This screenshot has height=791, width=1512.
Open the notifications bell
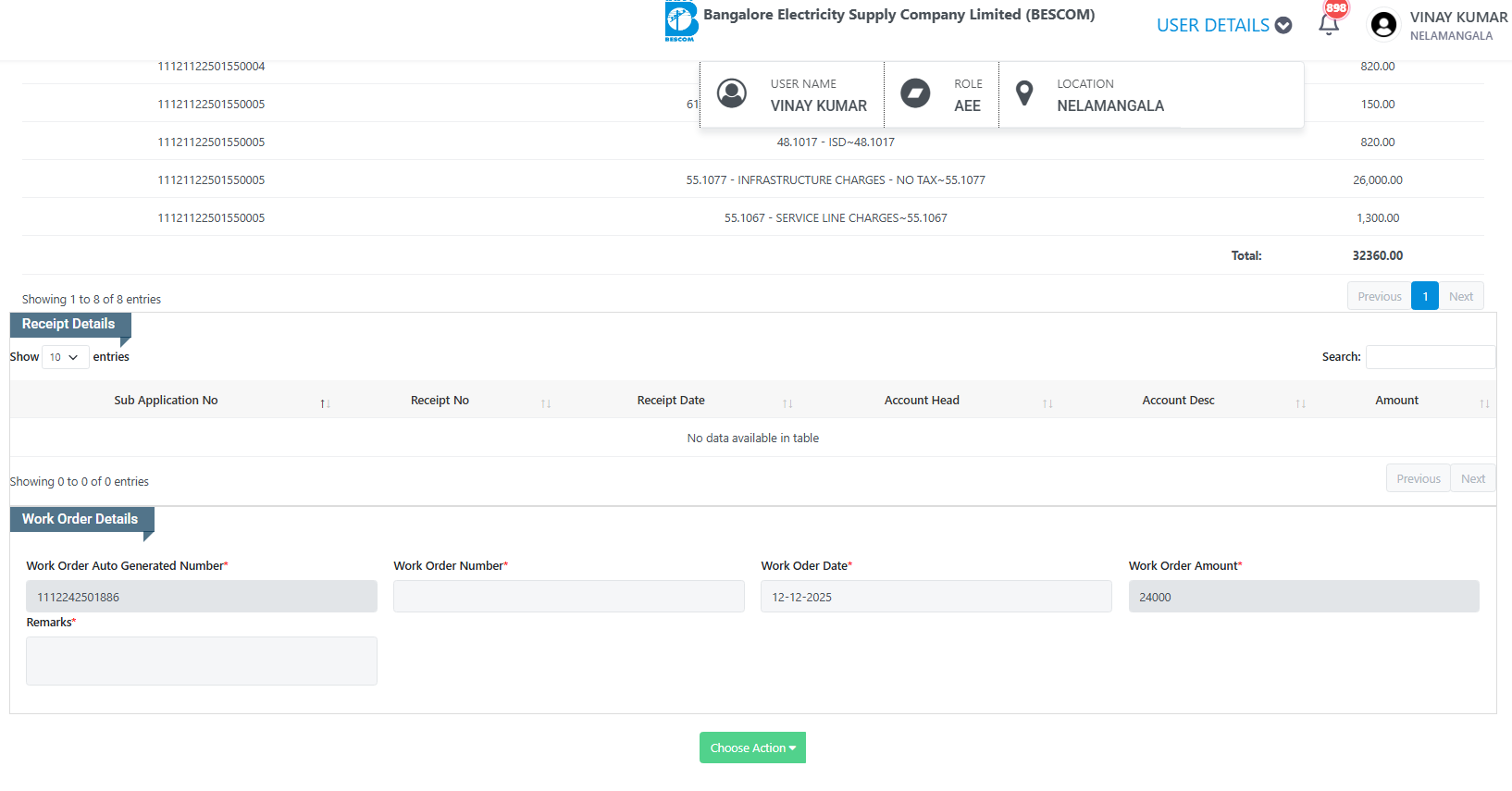click(x=1329, y=24)
